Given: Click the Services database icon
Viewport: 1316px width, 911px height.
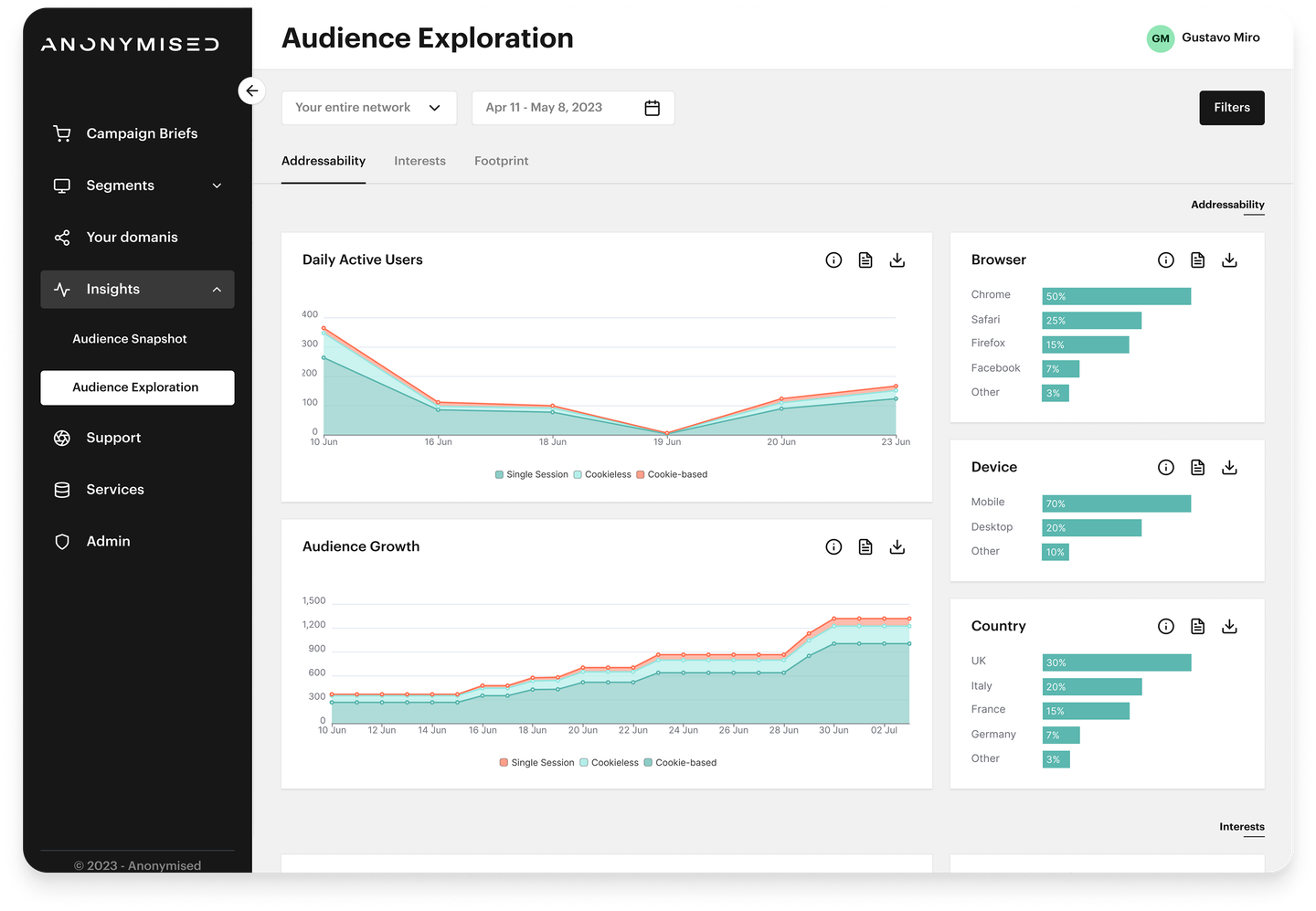Looking at the screenshot, I should click(62, 490).
